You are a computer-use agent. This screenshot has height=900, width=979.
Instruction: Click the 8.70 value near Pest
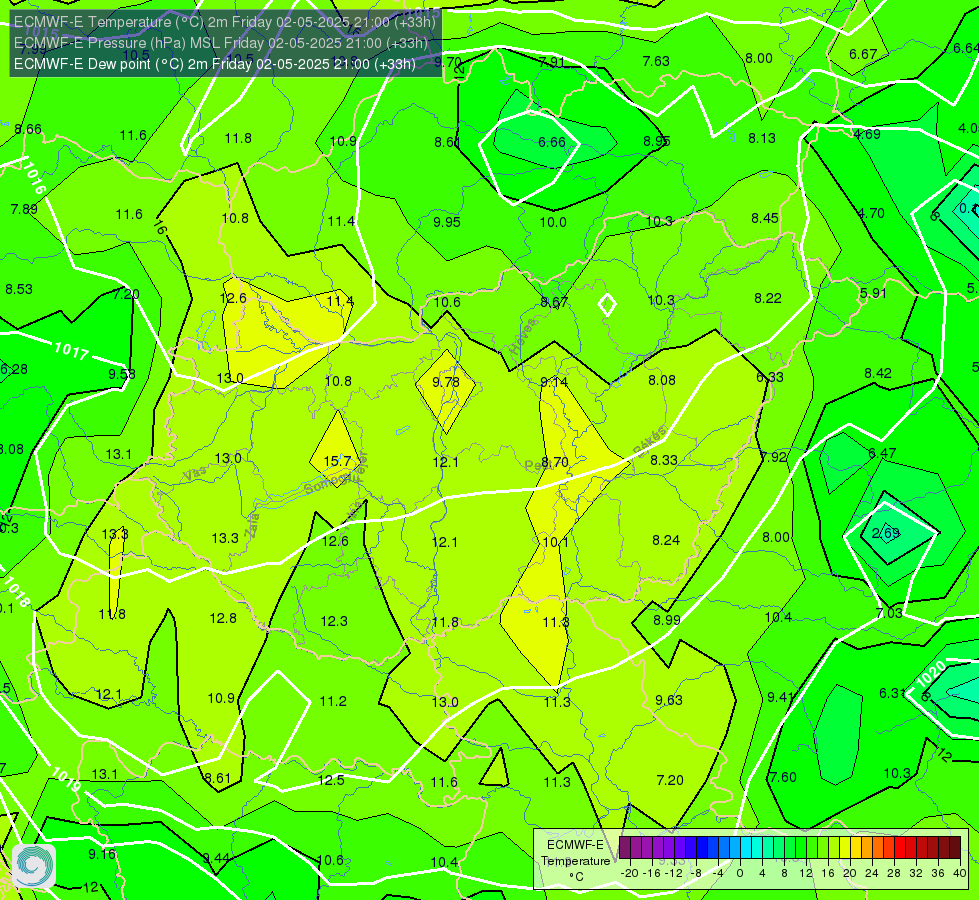[554, 462]
